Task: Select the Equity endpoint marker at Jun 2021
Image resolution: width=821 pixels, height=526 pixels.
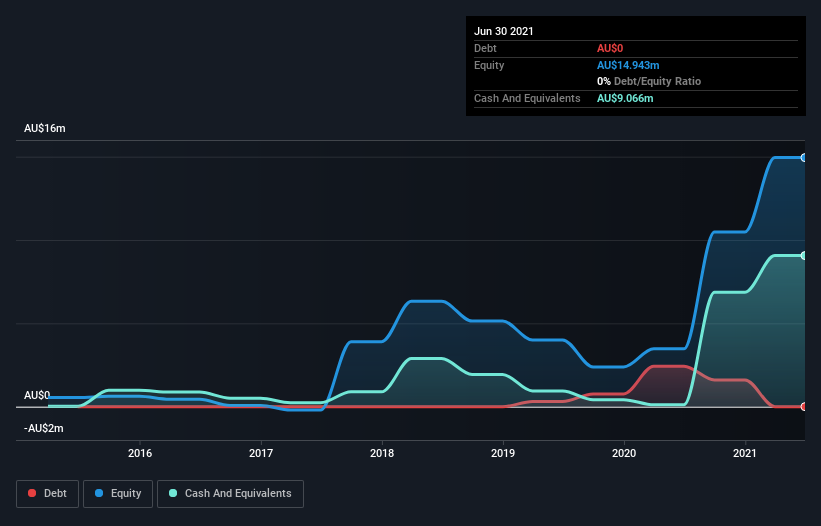Action: click(x=804, y=158)
